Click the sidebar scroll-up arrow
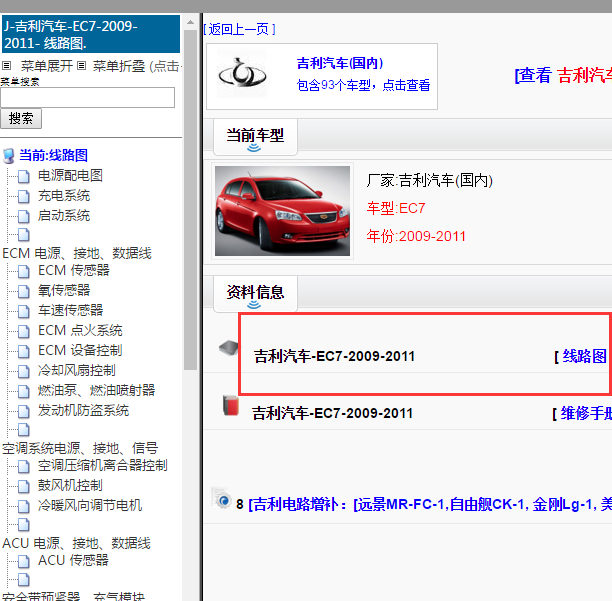This screenshot has width=612, height=601. [x=190, y=23]
